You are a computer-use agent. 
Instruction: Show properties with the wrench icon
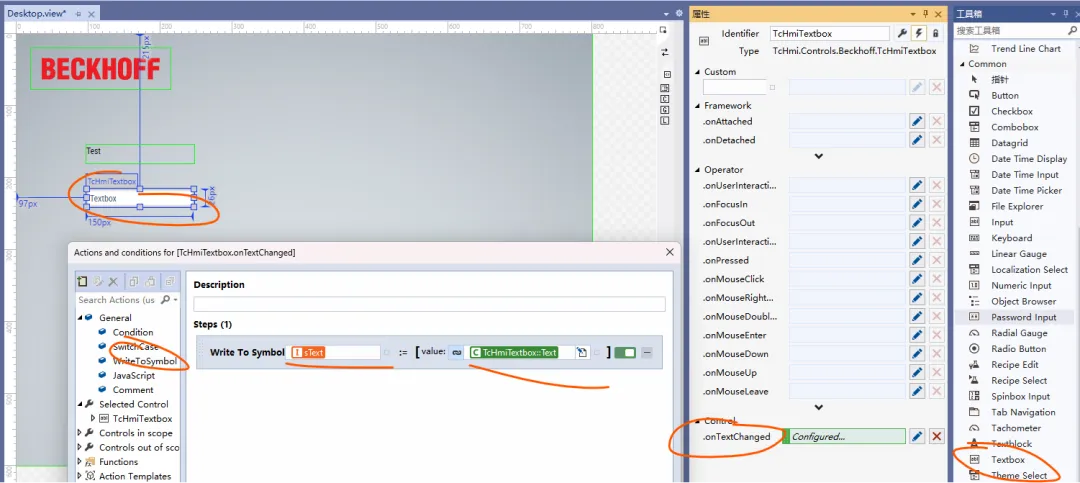902,33
